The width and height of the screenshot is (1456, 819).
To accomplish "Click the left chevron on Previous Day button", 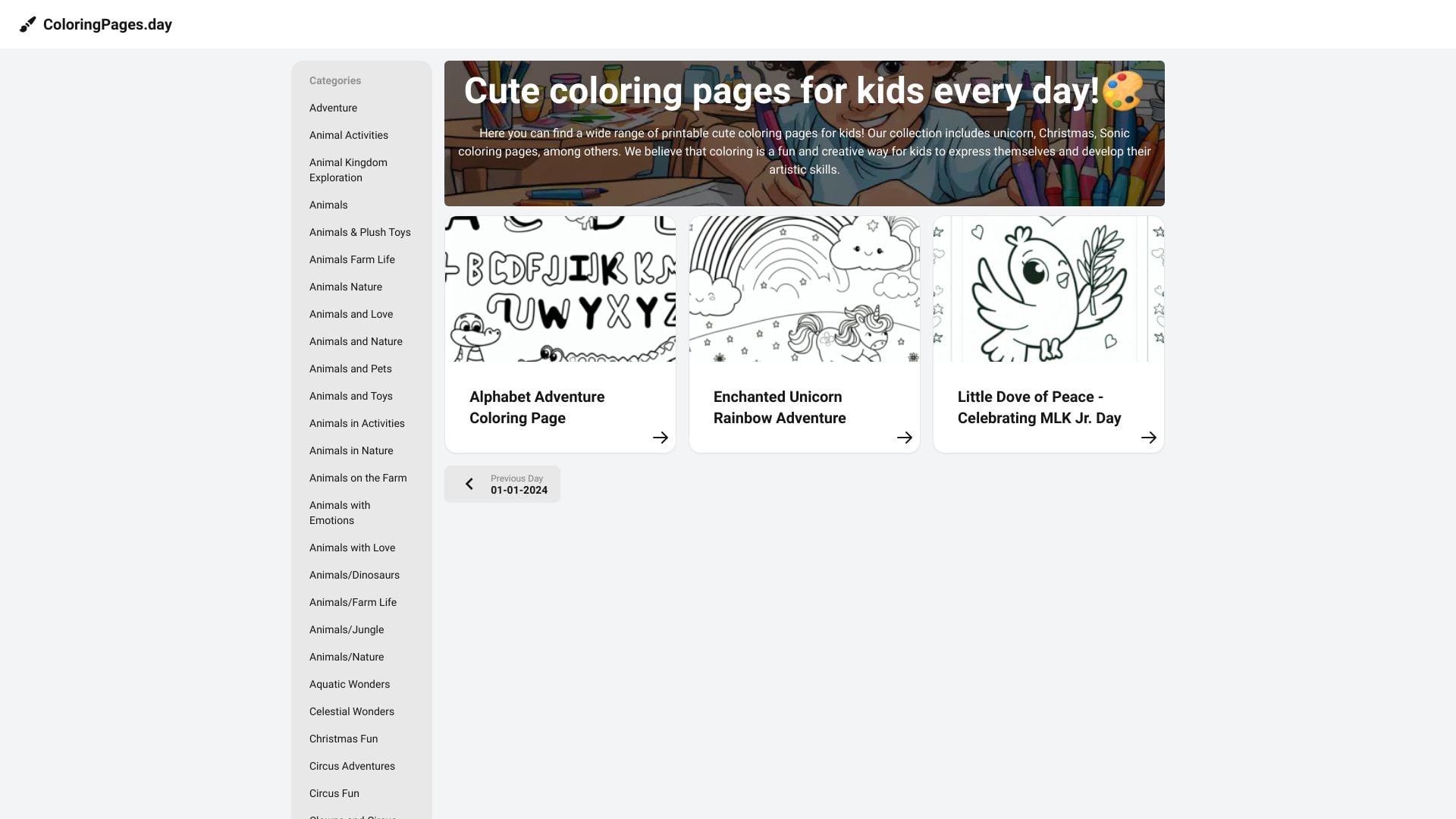I will [469, 484].
